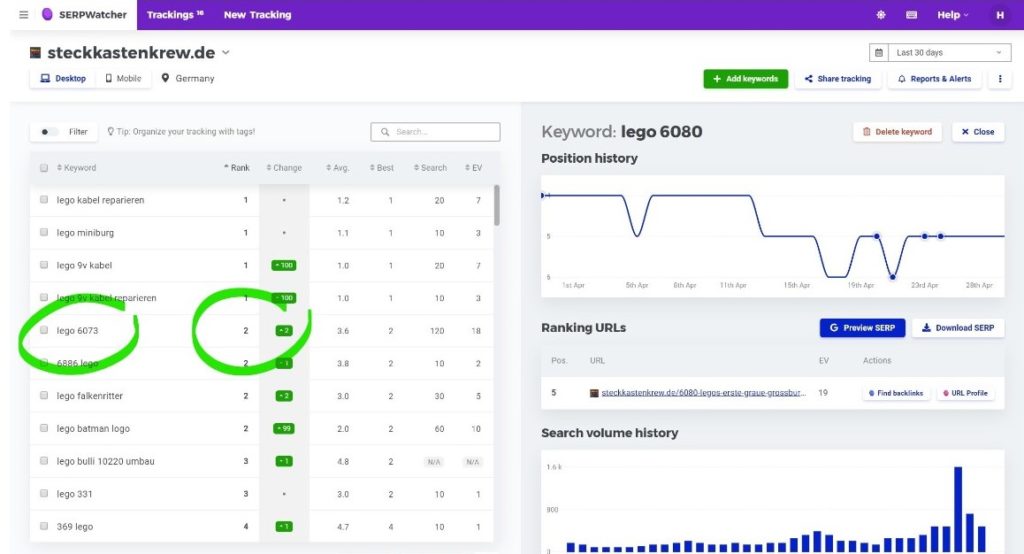The height and width of the screenshot is (554, 1024).
Task: Click the +100 badge for lego 9v kabel
Action: point(283,265)
